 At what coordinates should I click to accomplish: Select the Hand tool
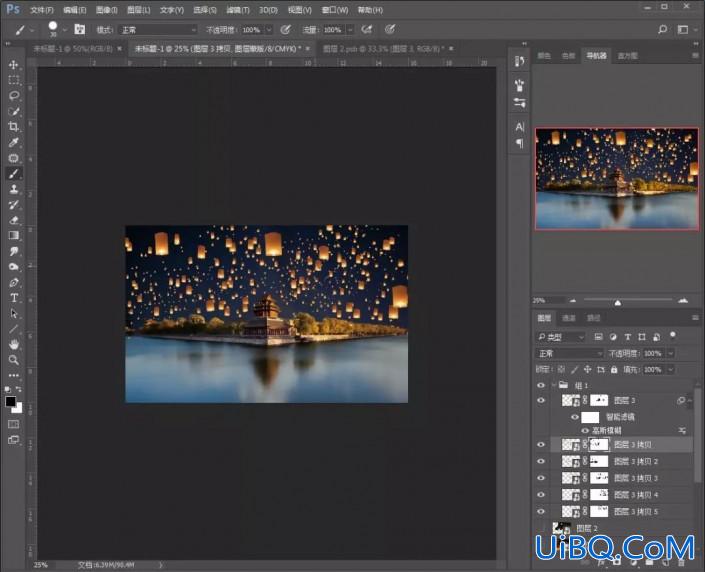click(13, 344)
